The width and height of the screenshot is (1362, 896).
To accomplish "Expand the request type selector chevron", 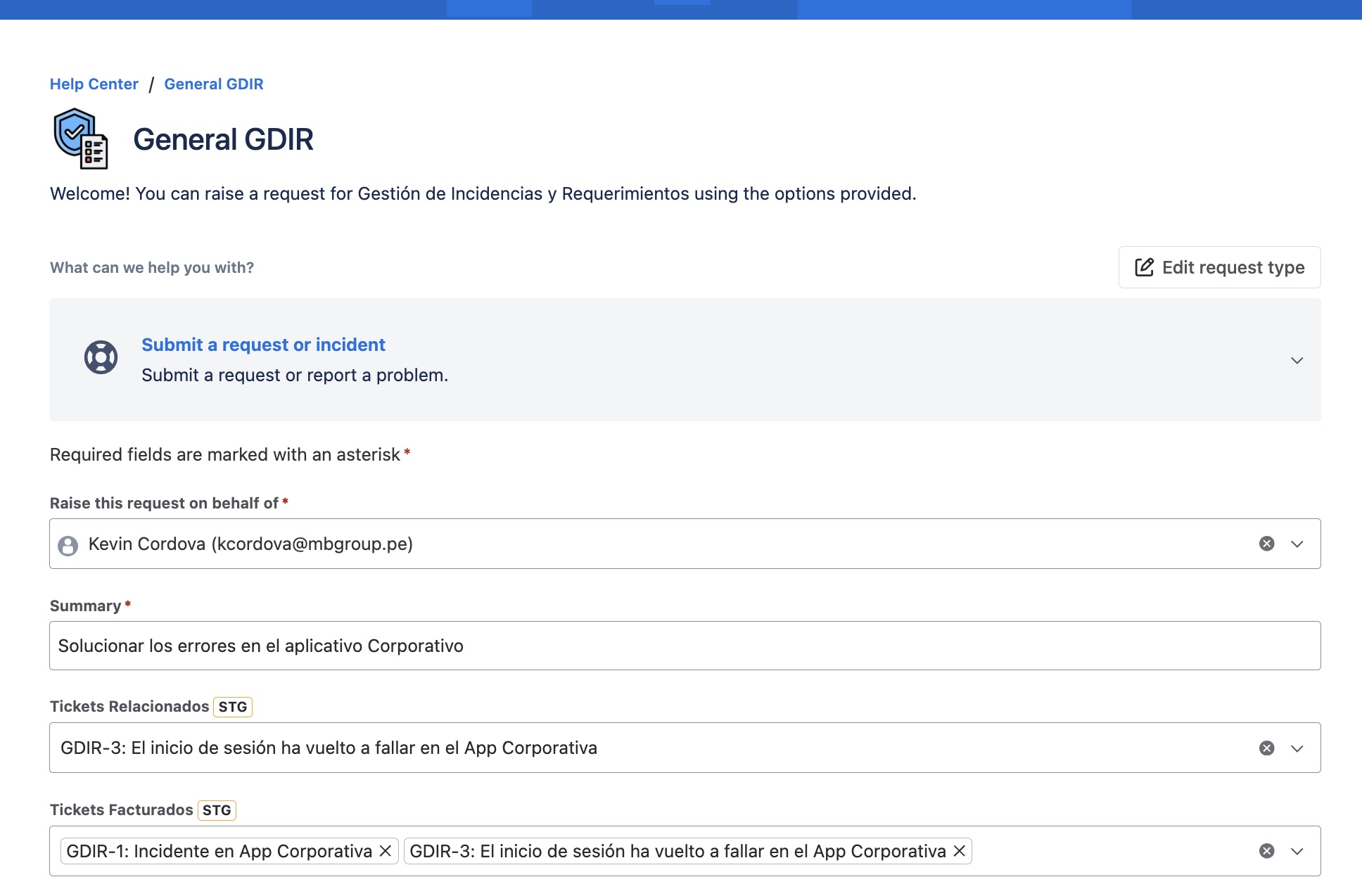I will coord(1297,360).
